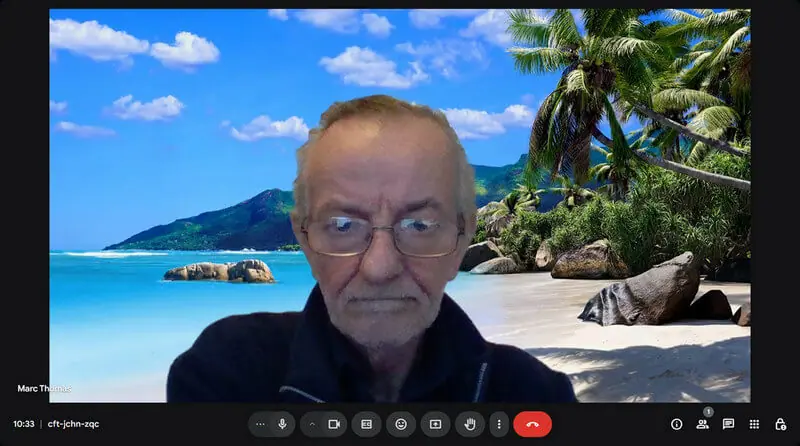Open the activities grid icon

754,424
